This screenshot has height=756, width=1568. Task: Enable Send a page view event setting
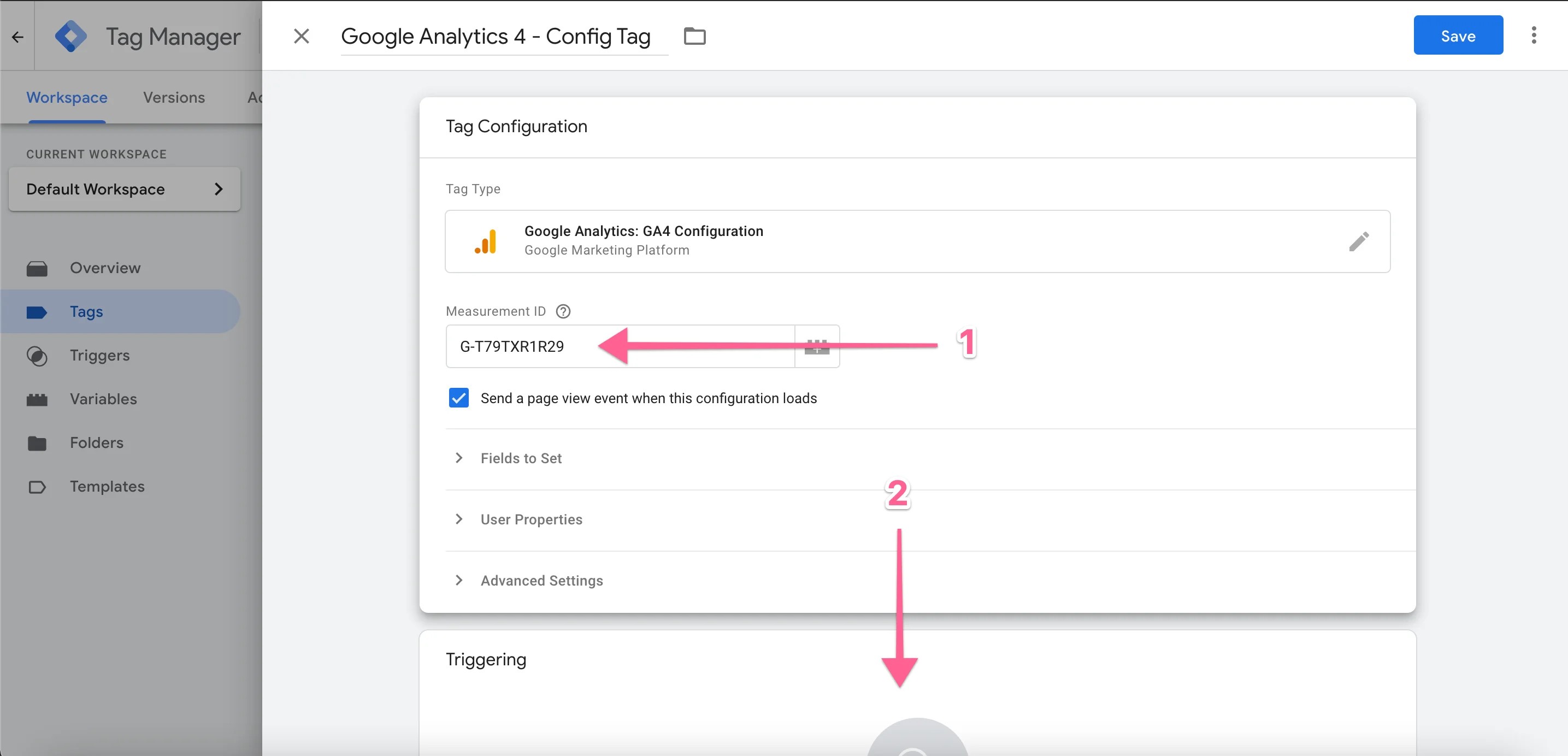(459, 398)
